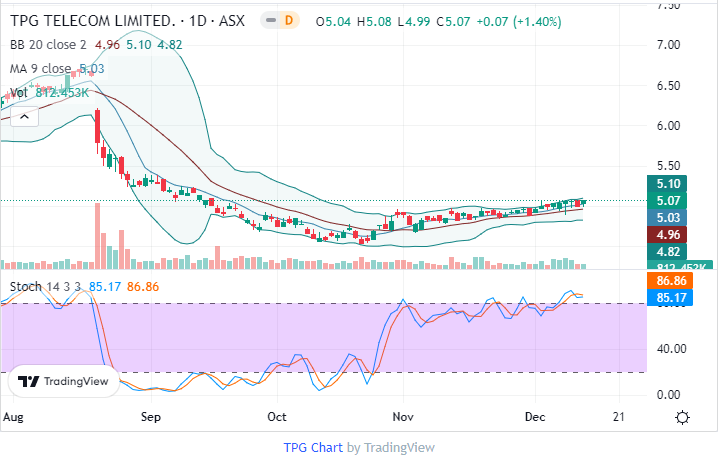The image size is (718, 463).
Task: Click the orange 86.86 Stoch value label
Action: pyautogui.click(x=670, y=280)
